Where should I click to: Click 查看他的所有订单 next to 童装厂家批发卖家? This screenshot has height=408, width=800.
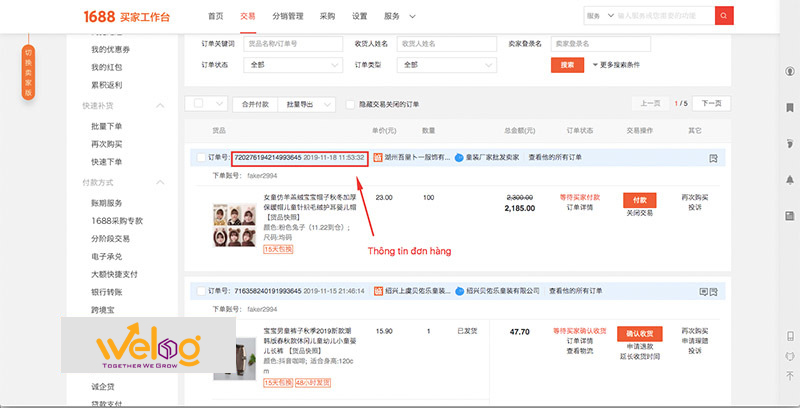point(555,158)
